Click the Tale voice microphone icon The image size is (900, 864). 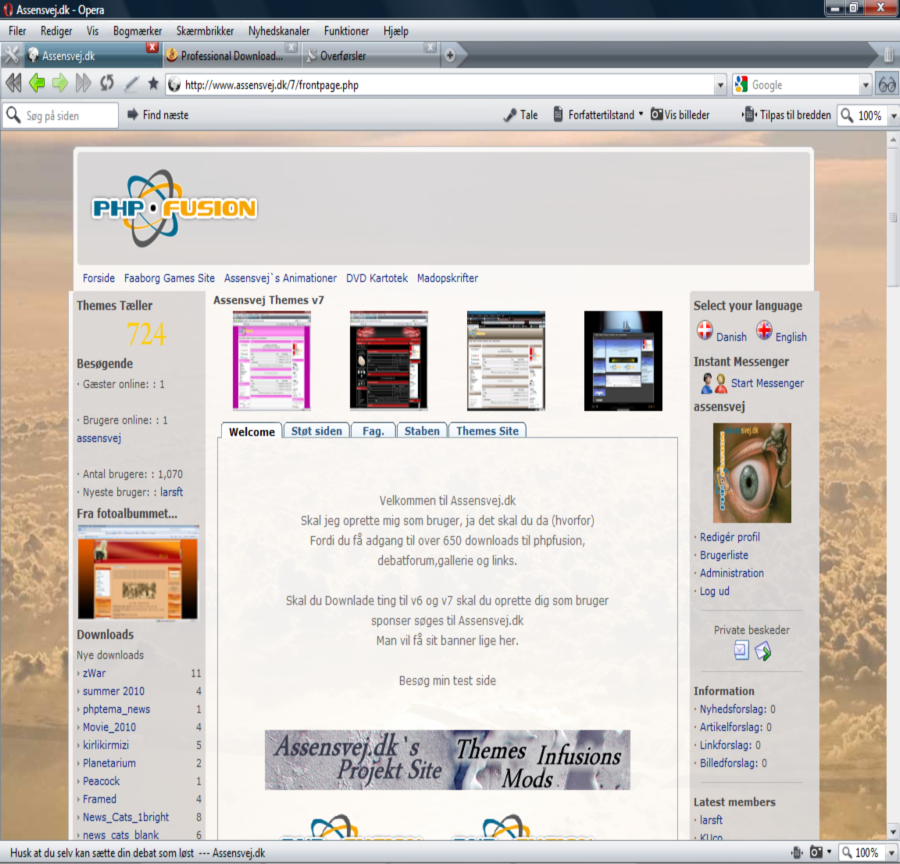pos(510,115)
